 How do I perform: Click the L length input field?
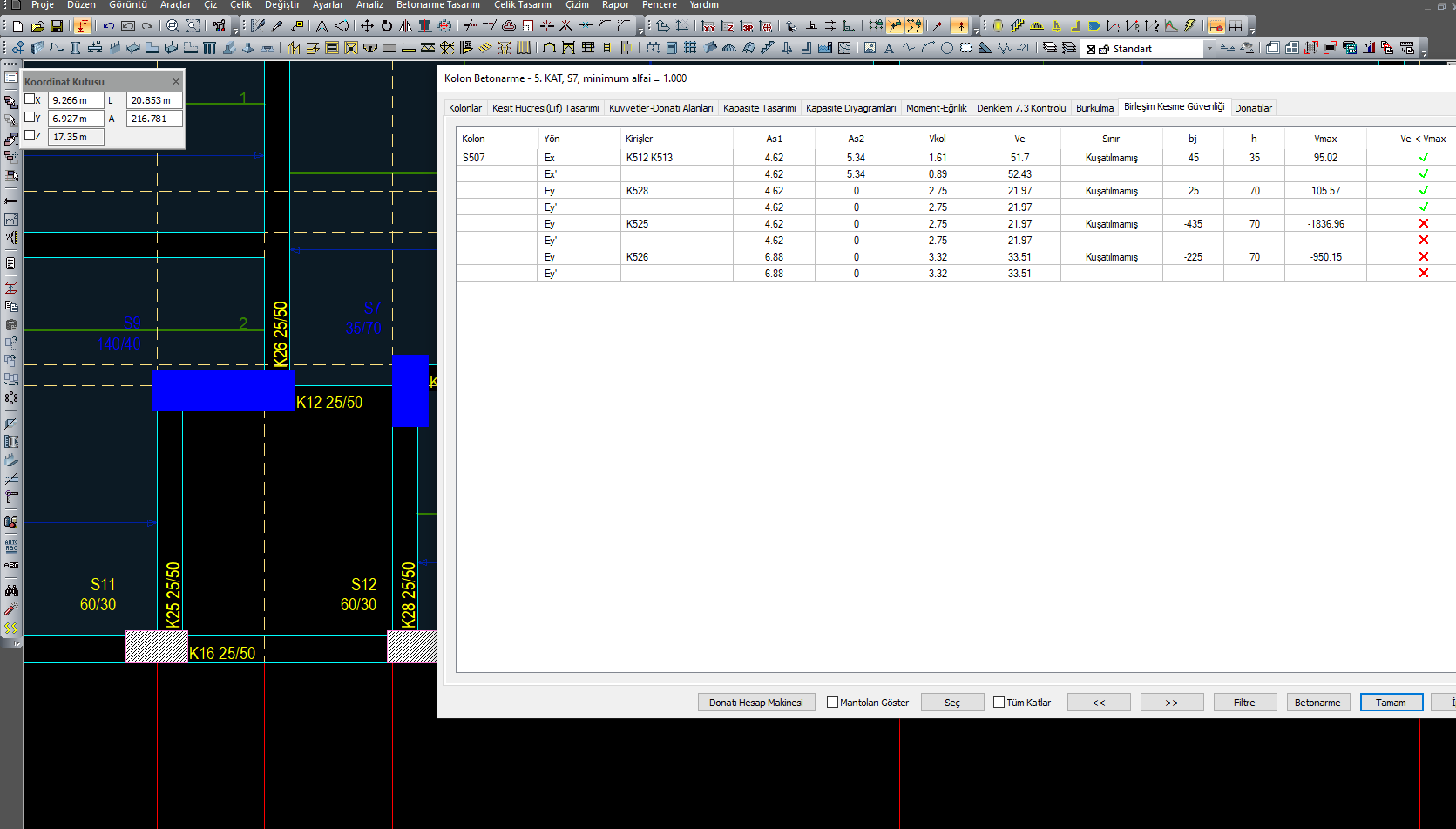[x=154, y=100]
